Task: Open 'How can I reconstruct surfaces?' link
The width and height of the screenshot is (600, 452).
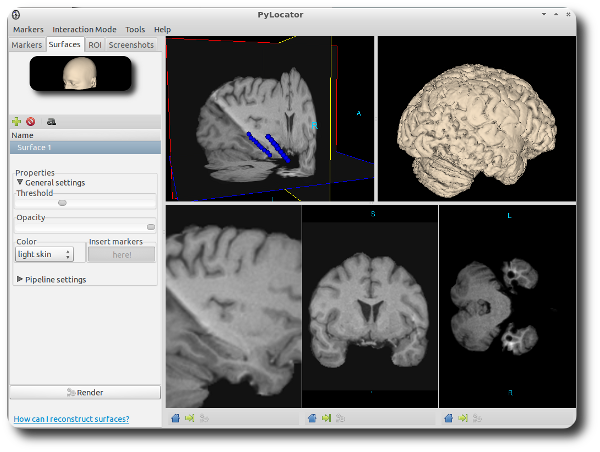Action: [x=71, y=419]
